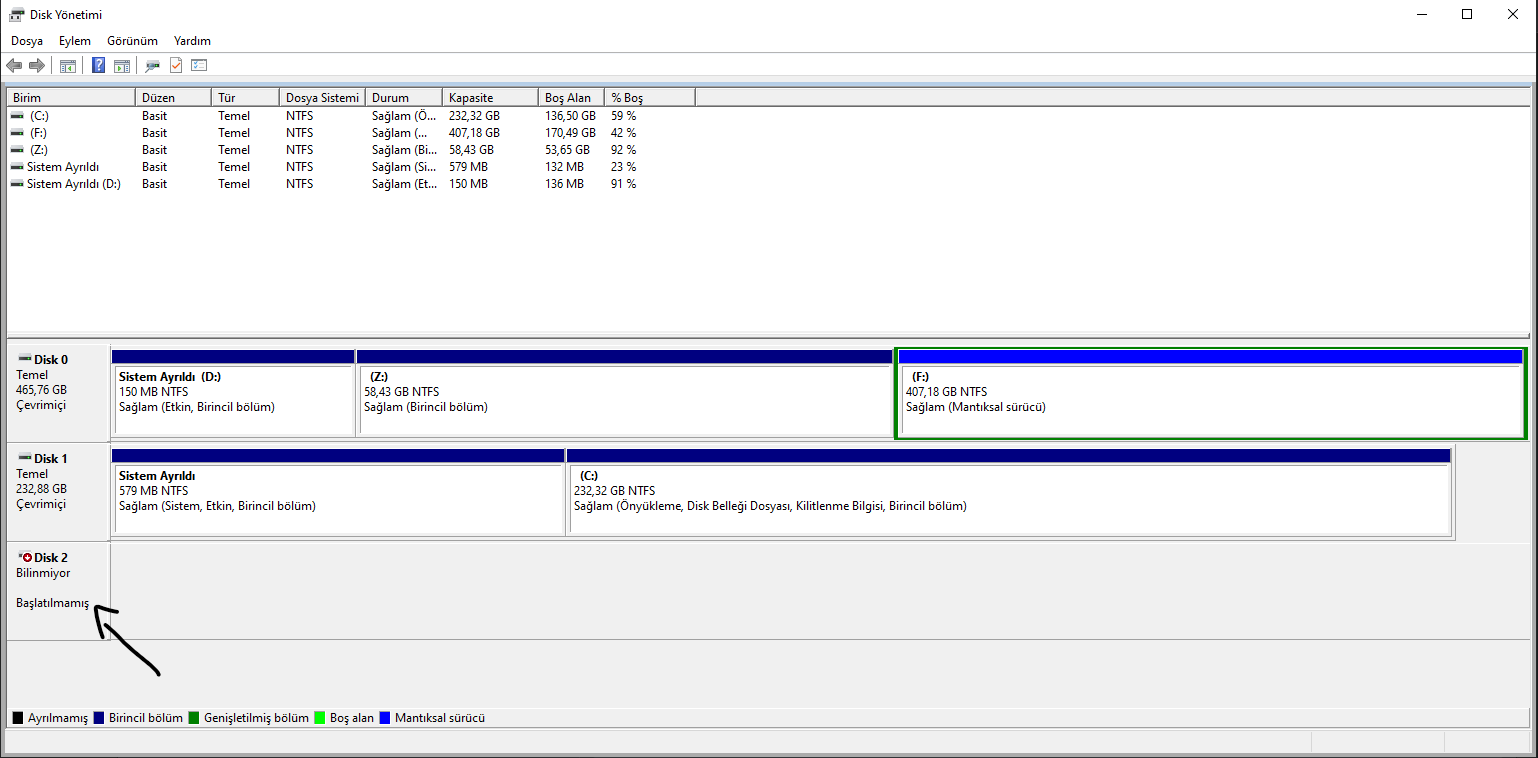Screen dimensions: 1538x758
Task: Click the Disk 2 red error icon
Action: click(x=25, y=557)
